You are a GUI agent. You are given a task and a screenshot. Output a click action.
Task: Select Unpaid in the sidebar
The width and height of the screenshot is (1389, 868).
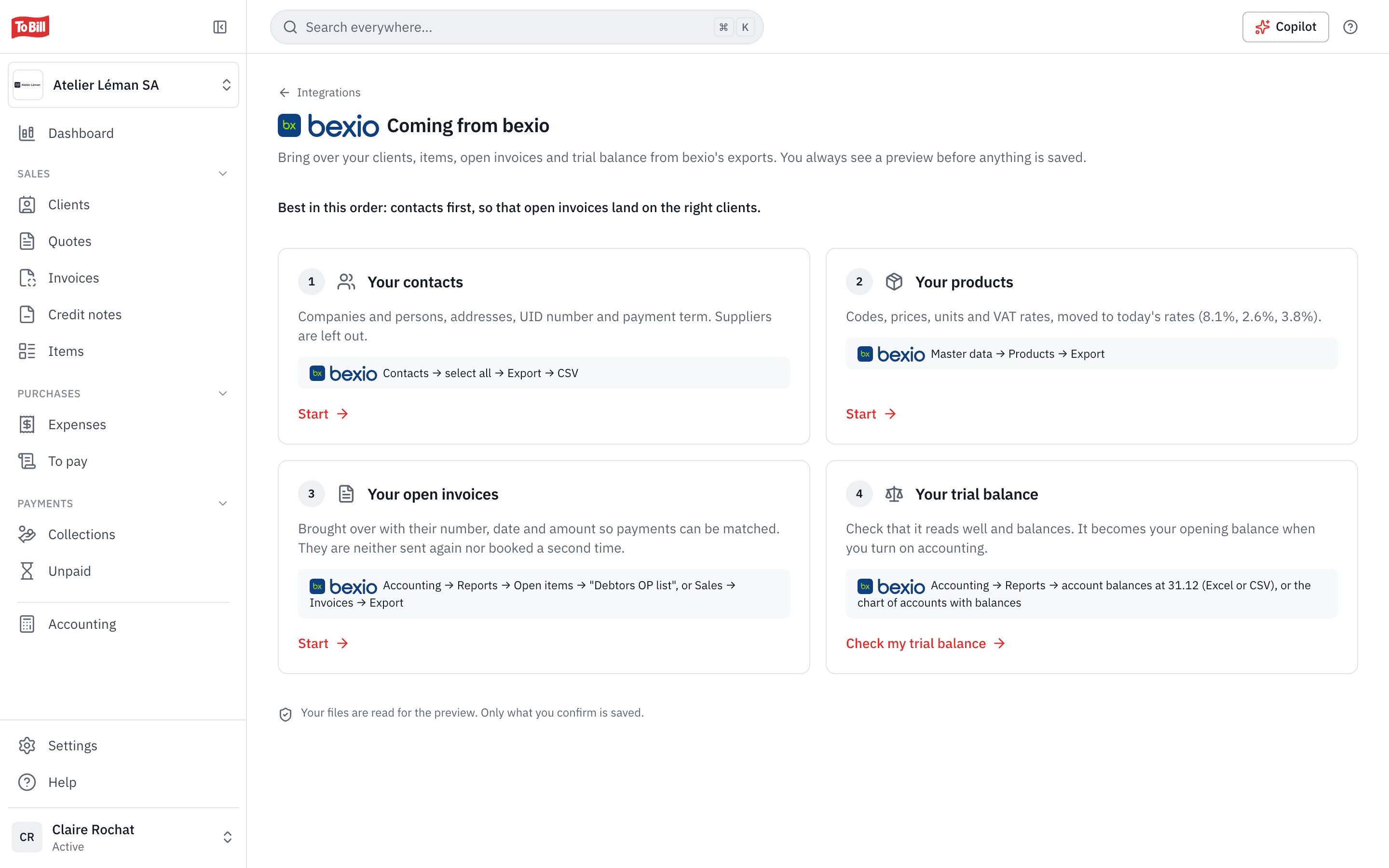[x=123, y=571]
